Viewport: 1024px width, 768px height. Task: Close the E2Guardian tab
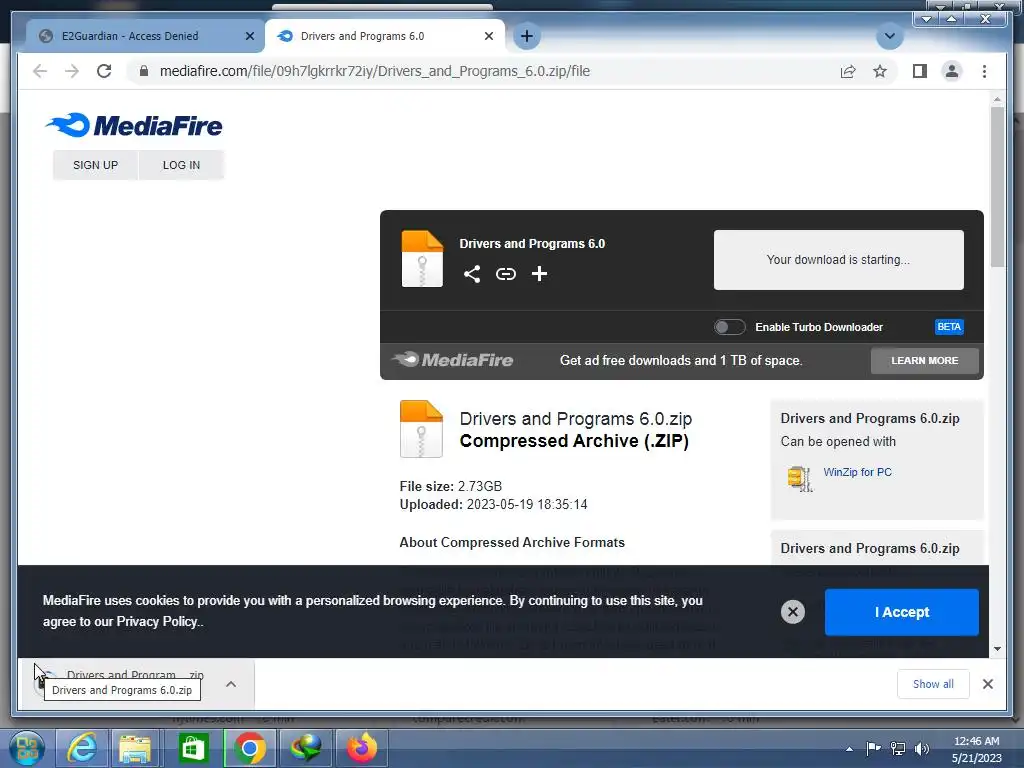point(249,36)
